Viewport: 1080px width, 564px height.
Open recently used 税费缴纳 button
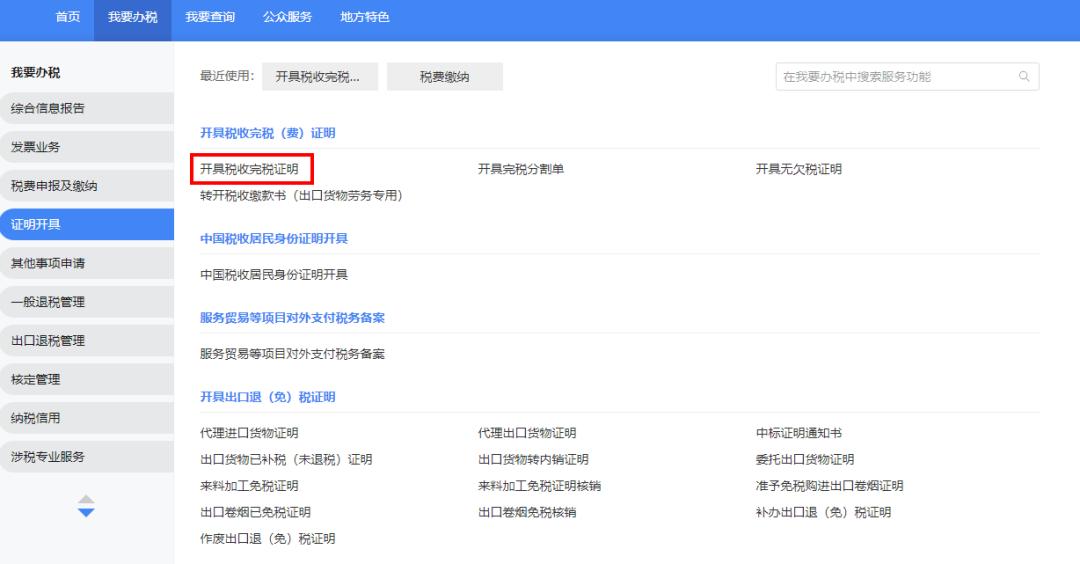click(444, 77)
